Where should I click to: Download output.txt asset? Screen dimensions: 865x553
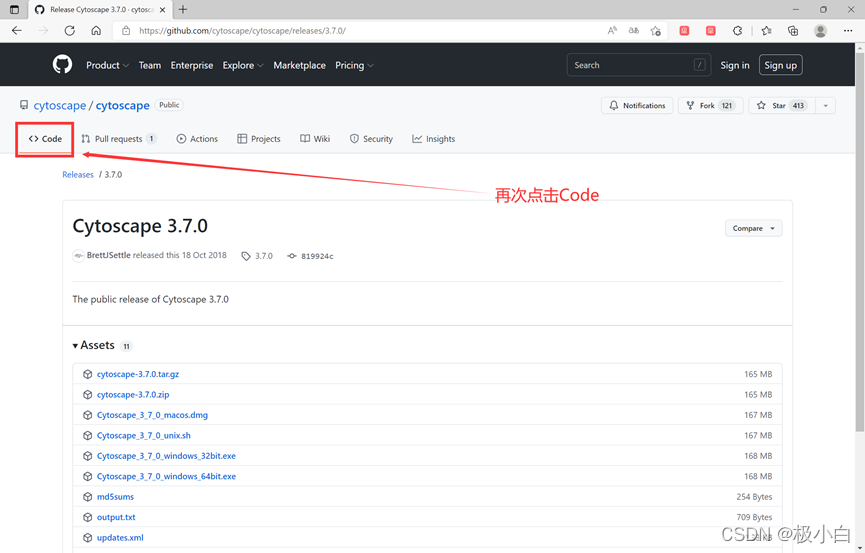coord(116,517)
